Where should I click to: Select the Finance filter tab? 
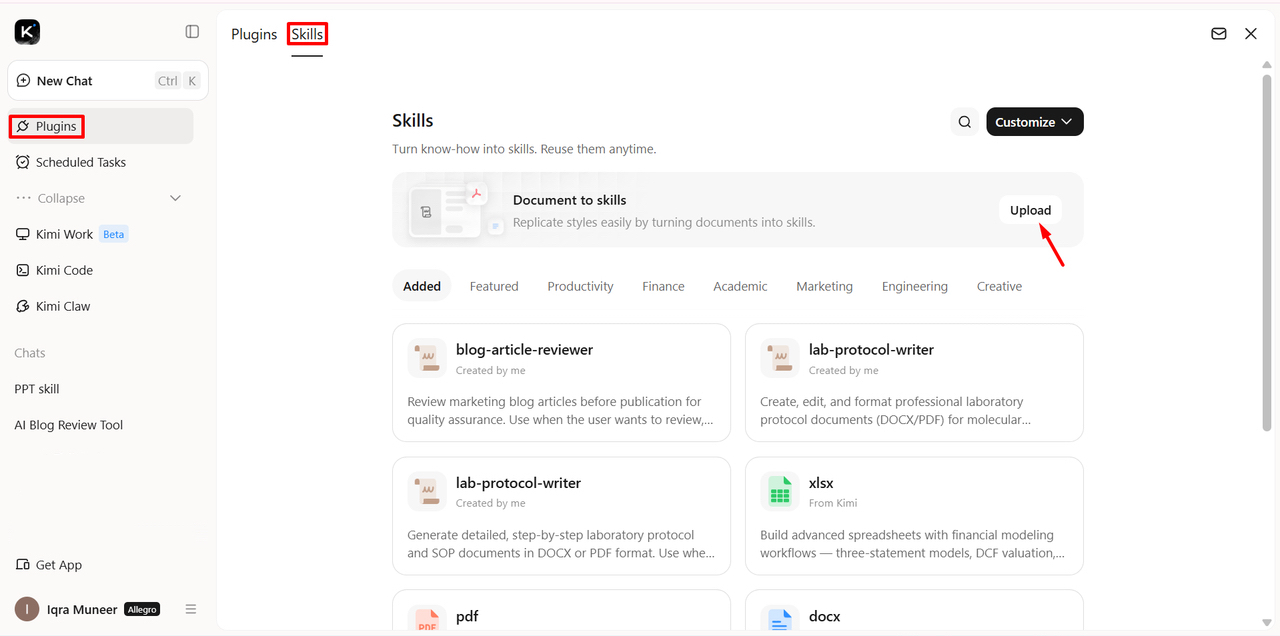pos(663,286)
